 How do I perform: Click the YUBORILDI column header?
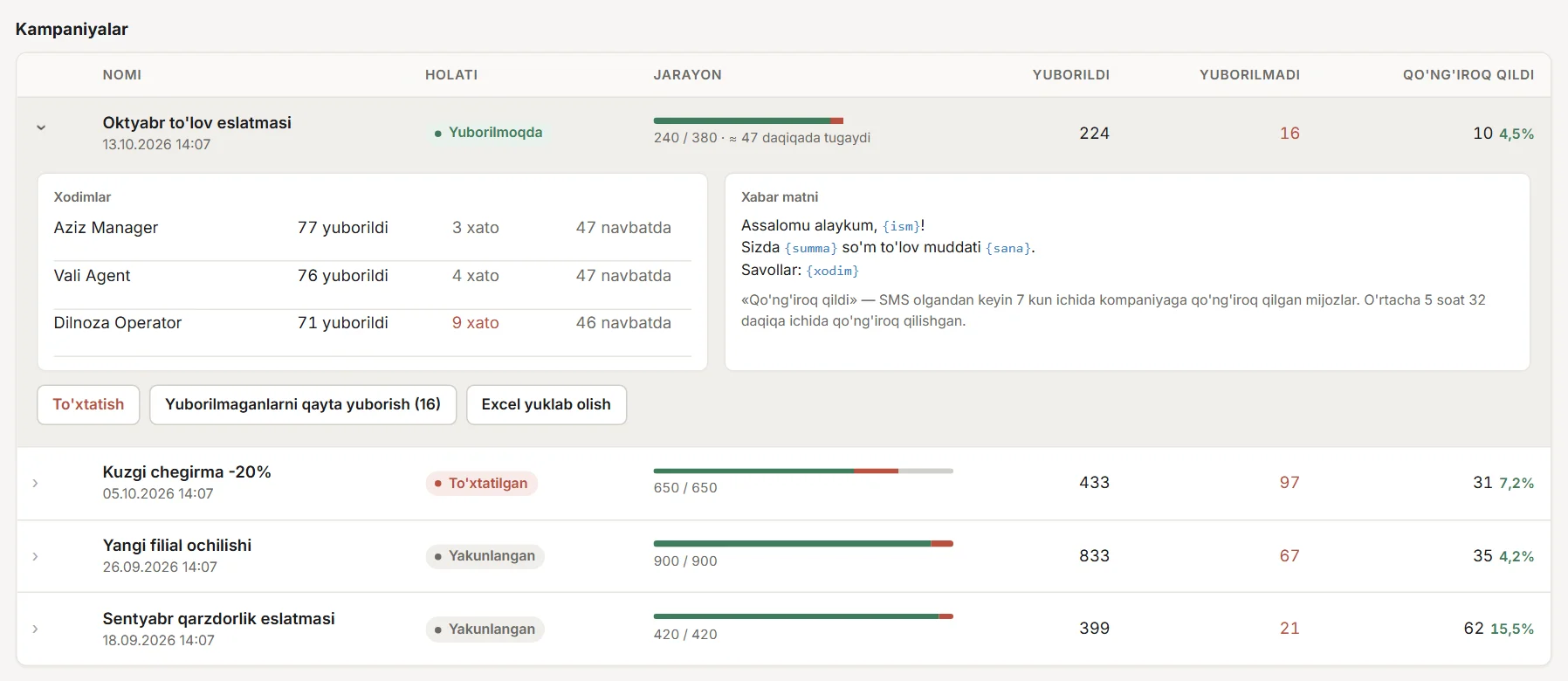(x=1071, y=75)
